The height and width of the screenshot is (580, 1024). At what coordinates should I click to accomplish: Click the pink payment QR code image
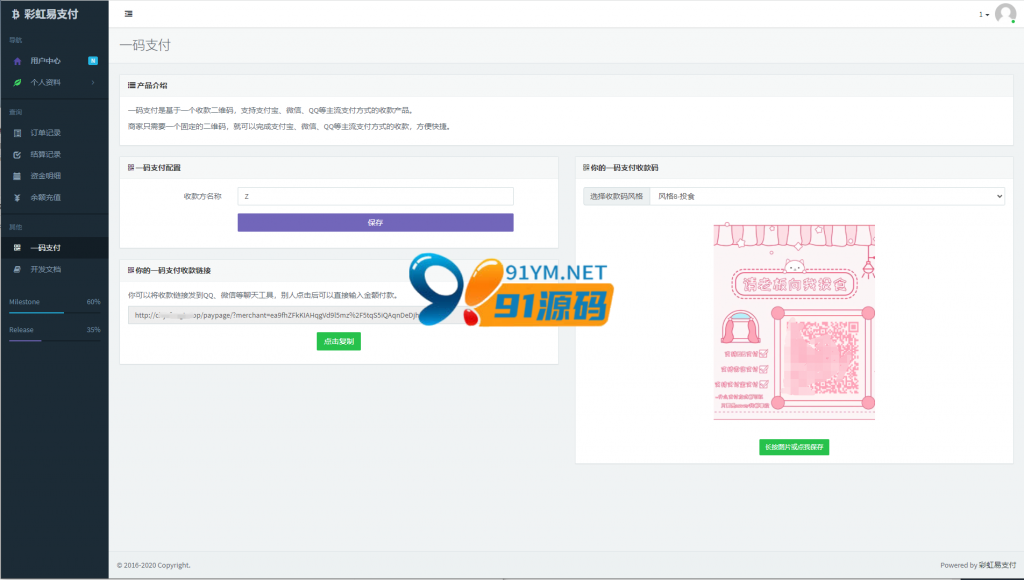pos(794,322)
